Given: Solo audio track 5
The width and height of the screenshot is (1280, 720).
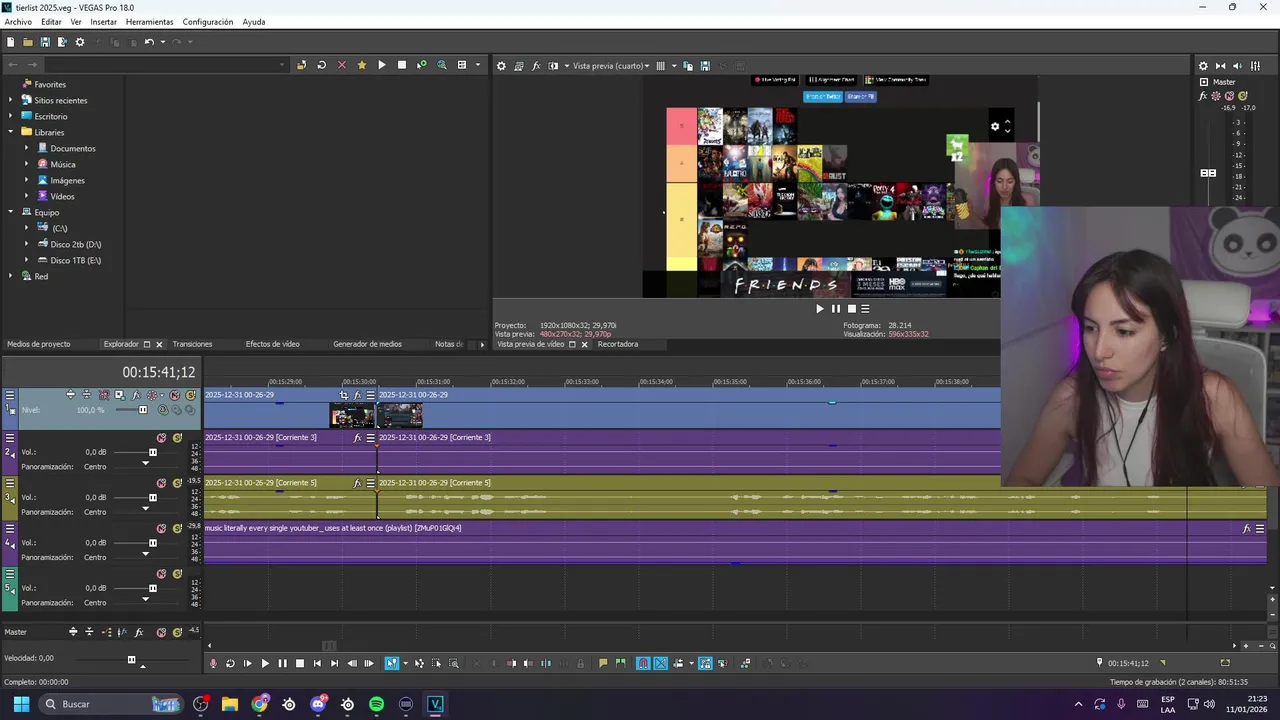Looking at the screenshot, I should click(x=177, y=574).
